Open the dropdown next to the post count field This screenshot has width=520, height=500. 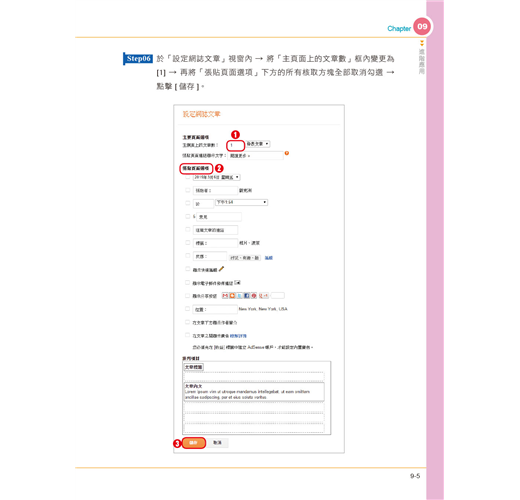[x=258, y=144]
